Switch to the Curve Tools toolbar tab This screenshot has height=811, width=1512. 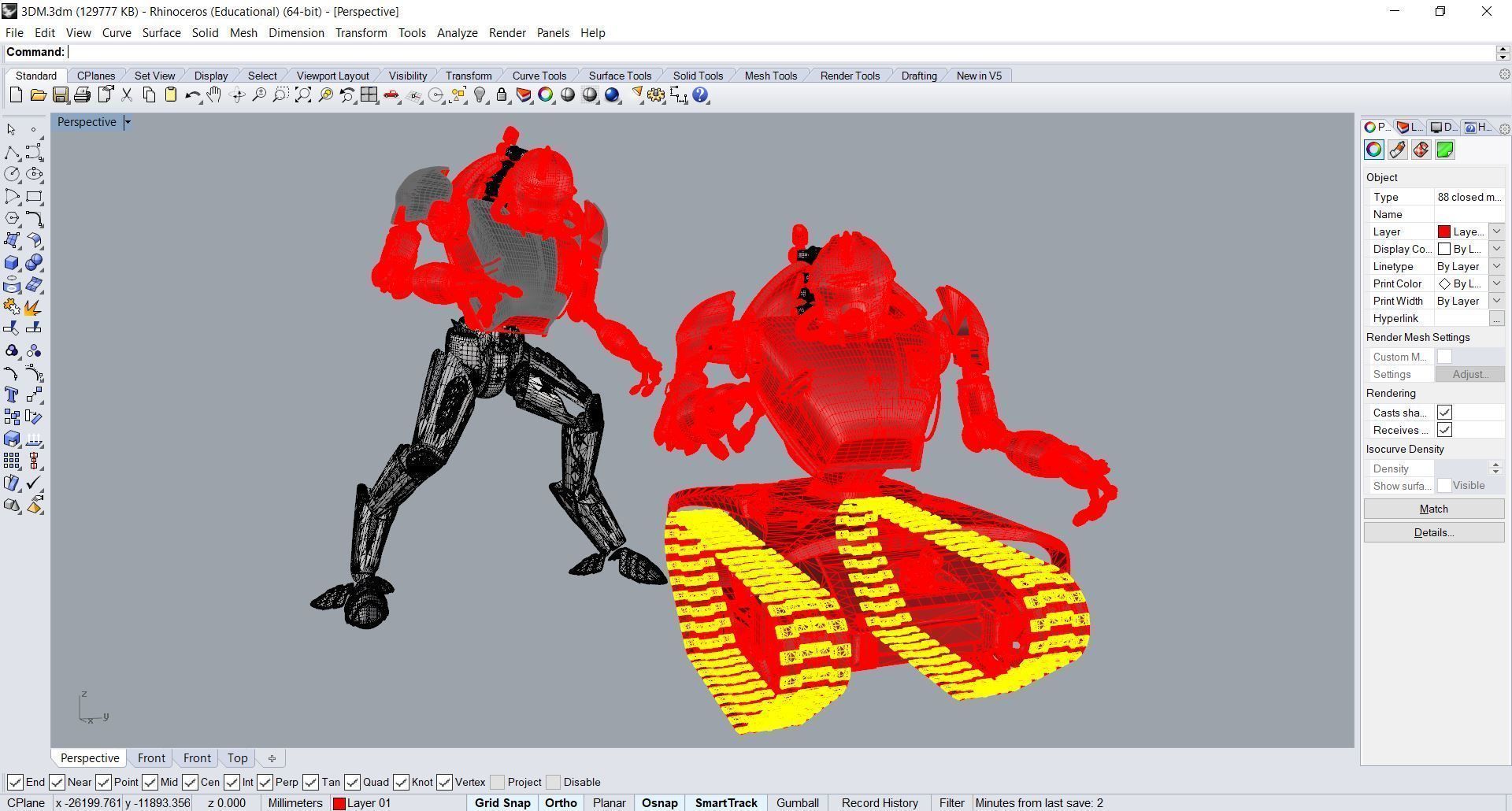pos(539,76)
